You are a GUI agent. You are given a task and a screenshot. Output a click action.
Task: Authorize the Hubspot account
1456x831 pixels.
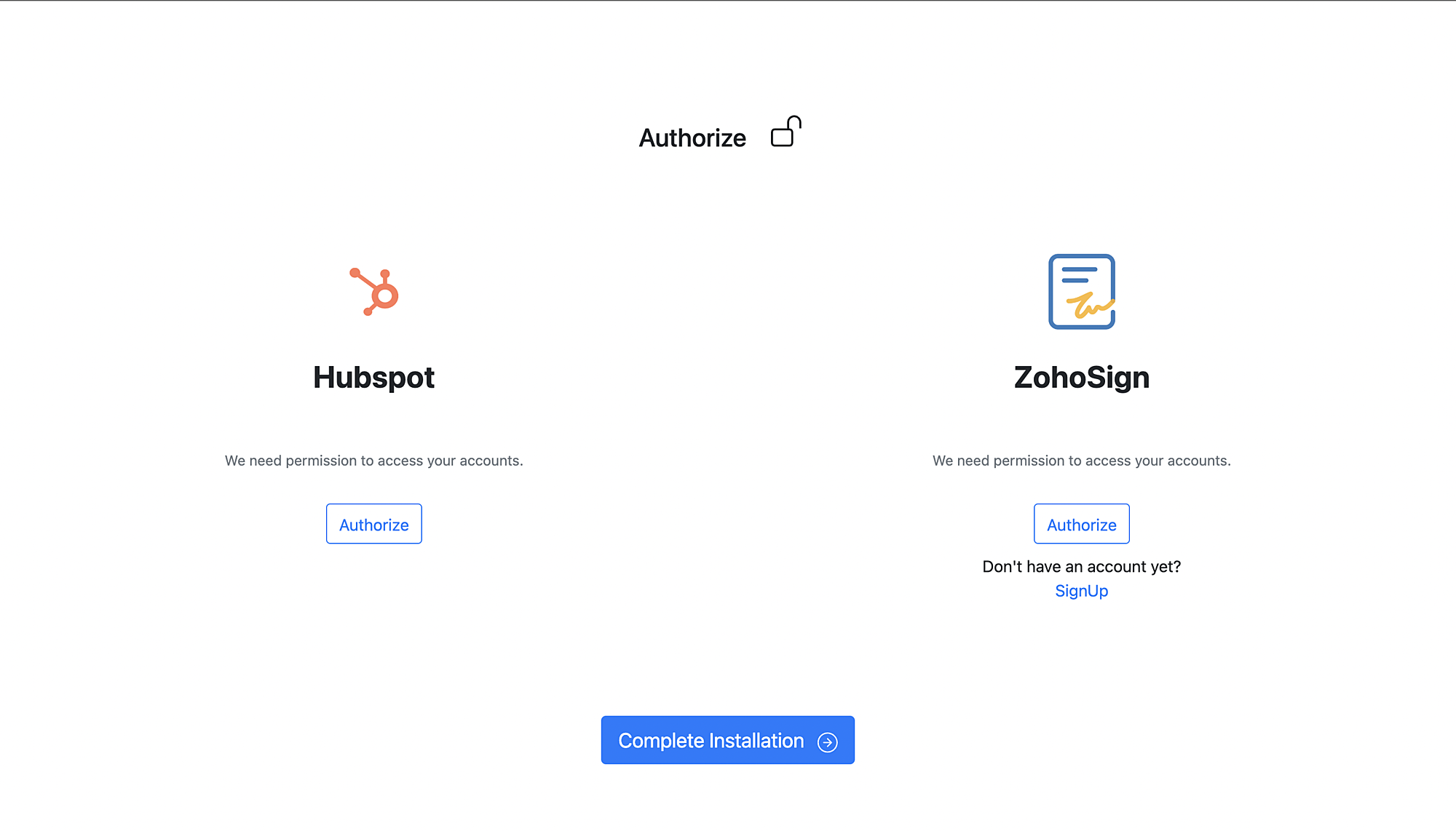coord(374,524)
